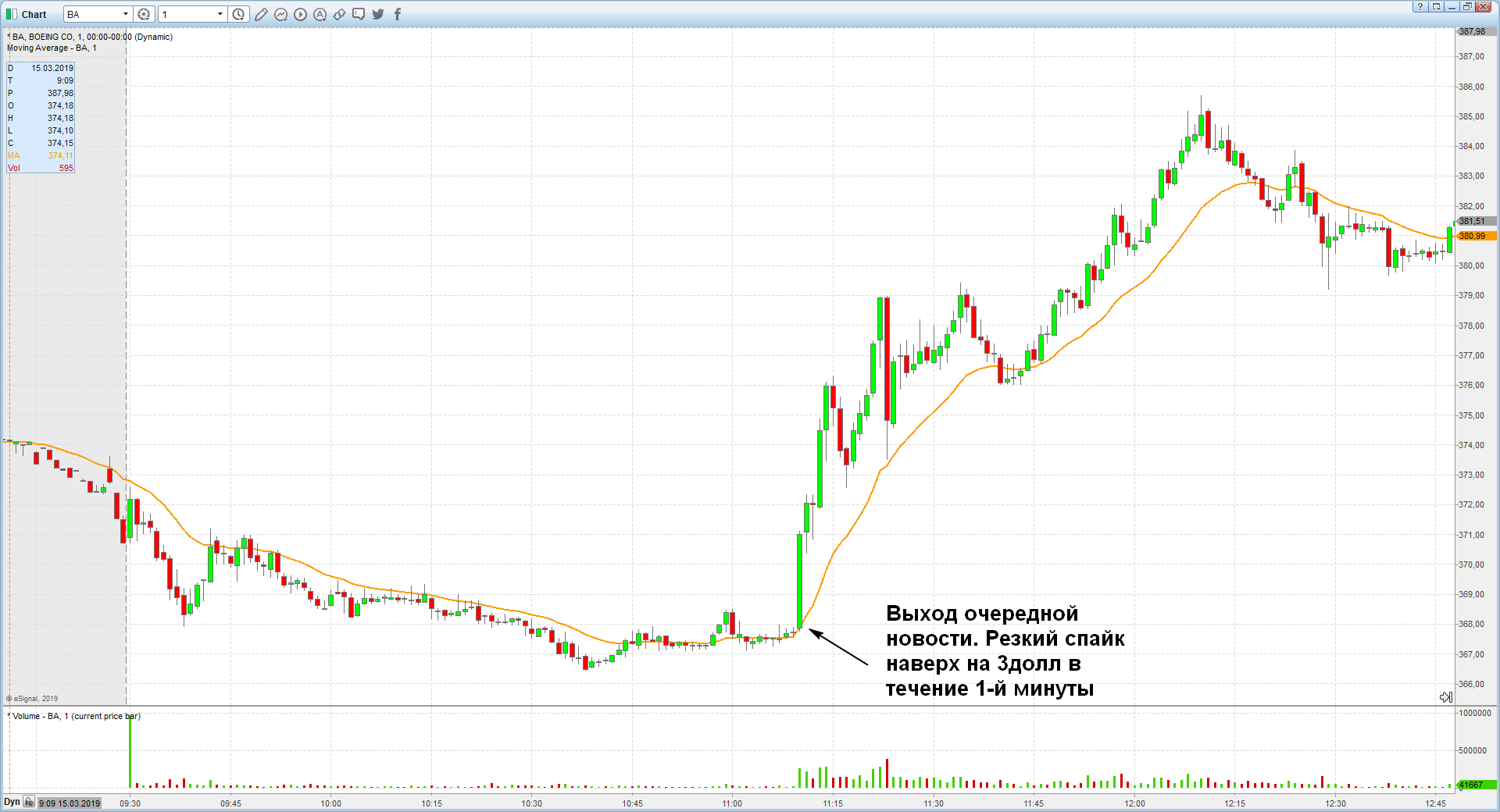Screen dimensions: 1500x812
Task: Open the time template clock menu
Action: tap(239, 14)
